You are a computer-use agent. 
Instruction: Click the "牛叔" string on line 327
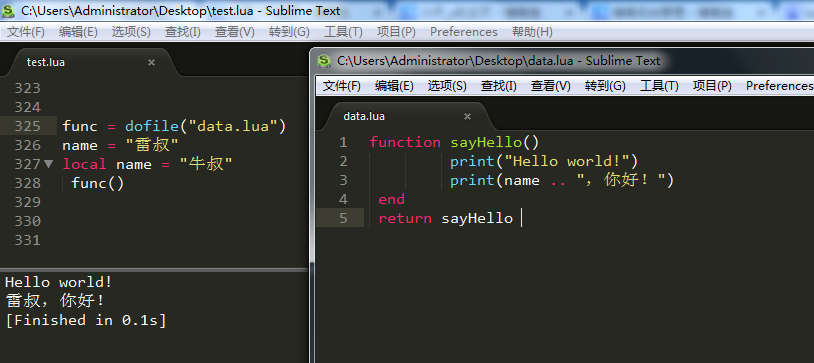tap(206, 165)
